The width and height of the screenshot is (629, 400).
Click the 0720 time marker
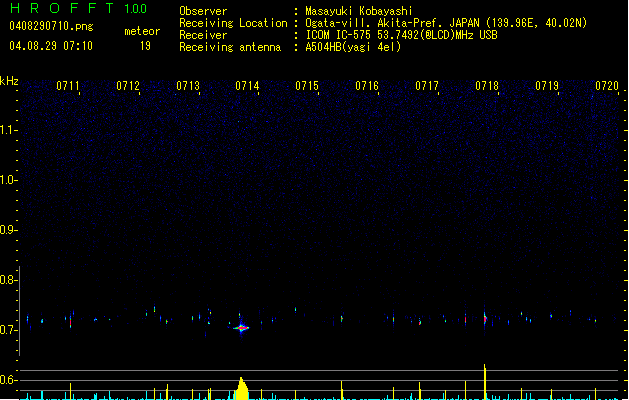(607, 86)
